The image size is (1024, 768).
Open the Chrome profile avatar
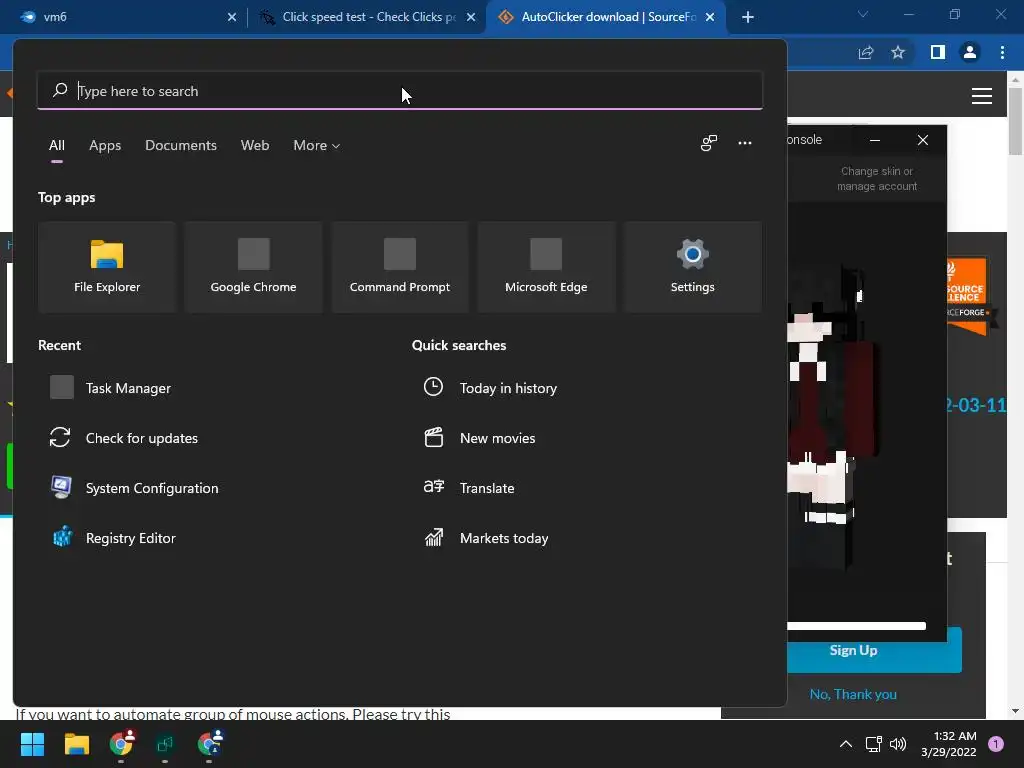point(970,52)
